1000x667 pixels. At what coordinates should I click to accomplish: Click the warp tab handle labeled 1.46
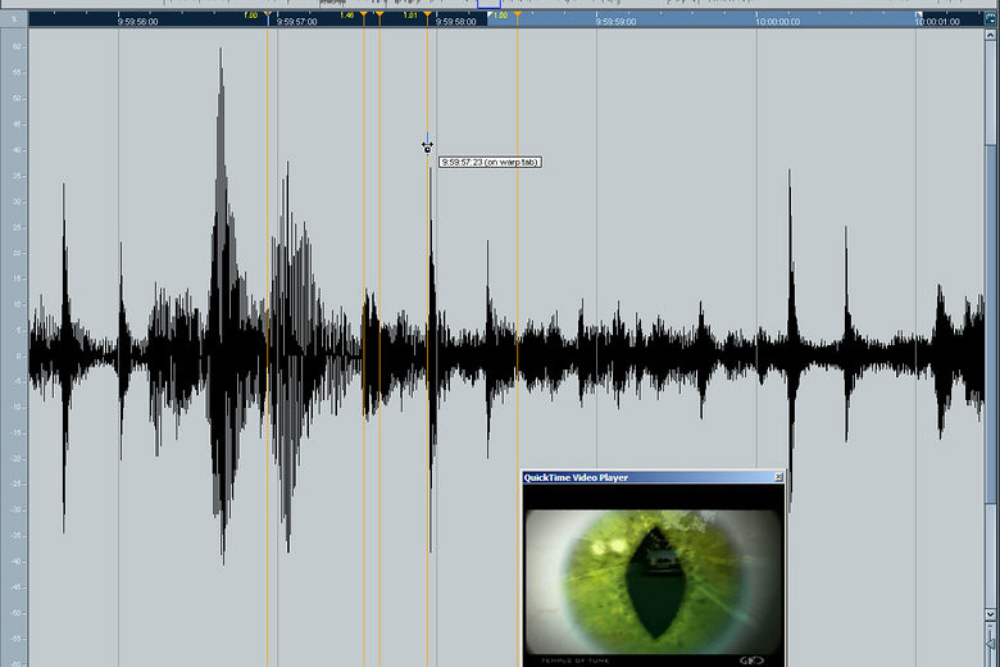click(364, 14)
